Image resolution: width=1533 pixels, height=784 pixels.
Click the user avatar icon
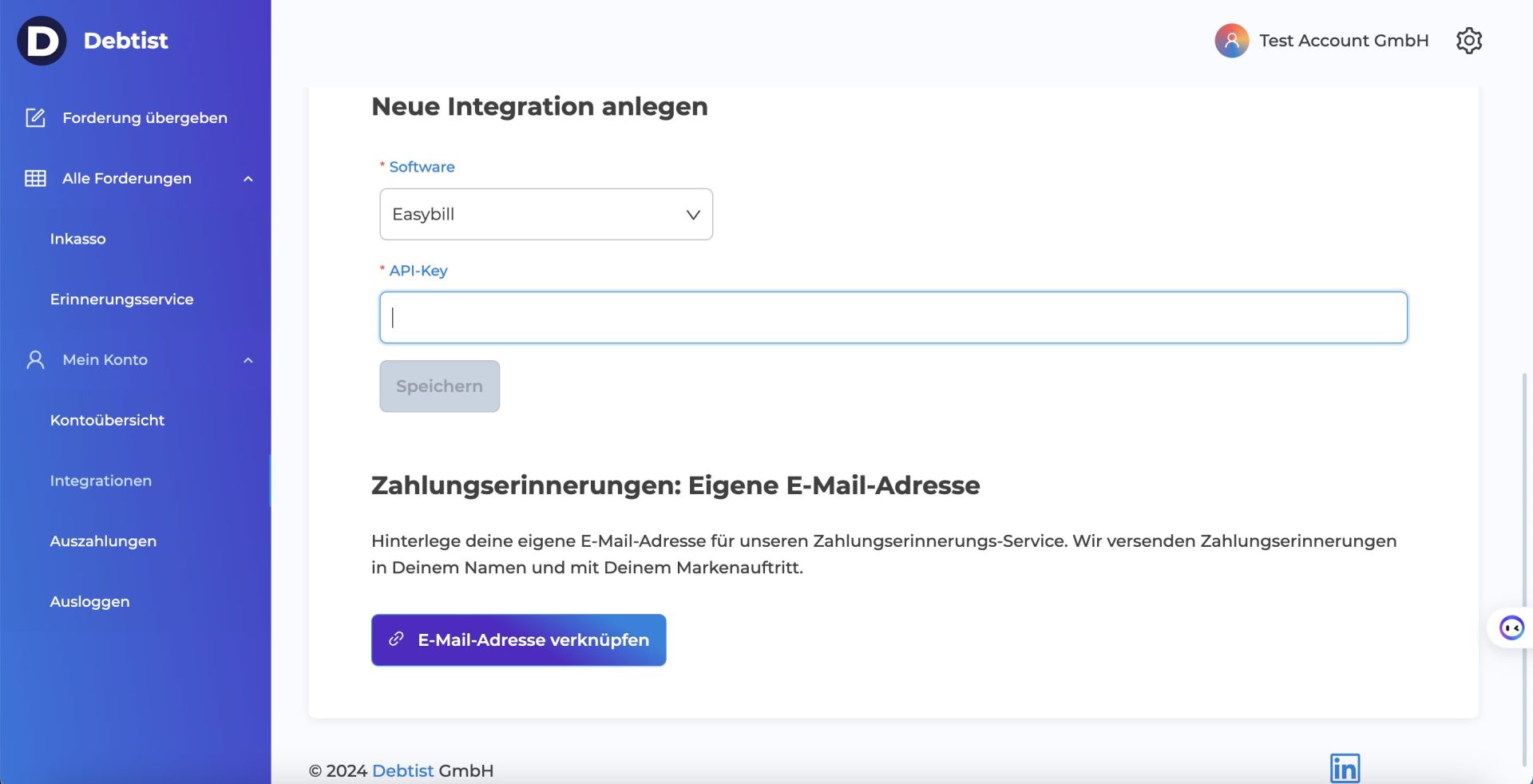[x=1231, y=41]
